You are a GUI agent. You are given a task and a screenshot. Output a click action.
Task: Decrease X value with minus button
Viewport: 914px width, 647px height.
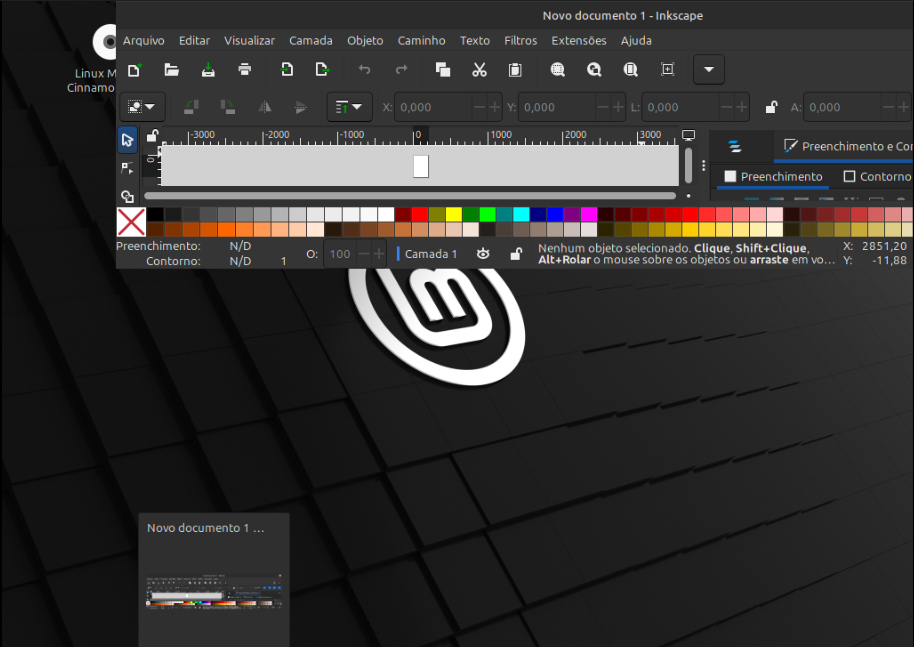(x=479, y=107)
